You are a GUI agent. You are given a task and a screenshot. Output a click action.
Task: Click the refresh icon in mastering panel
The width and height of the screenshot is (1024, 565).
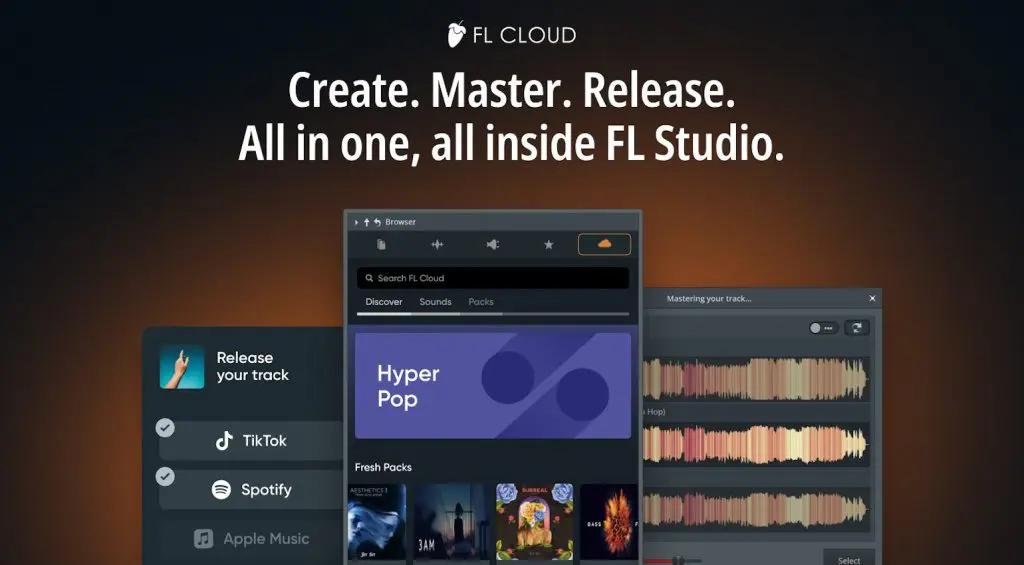pos(857,328)
